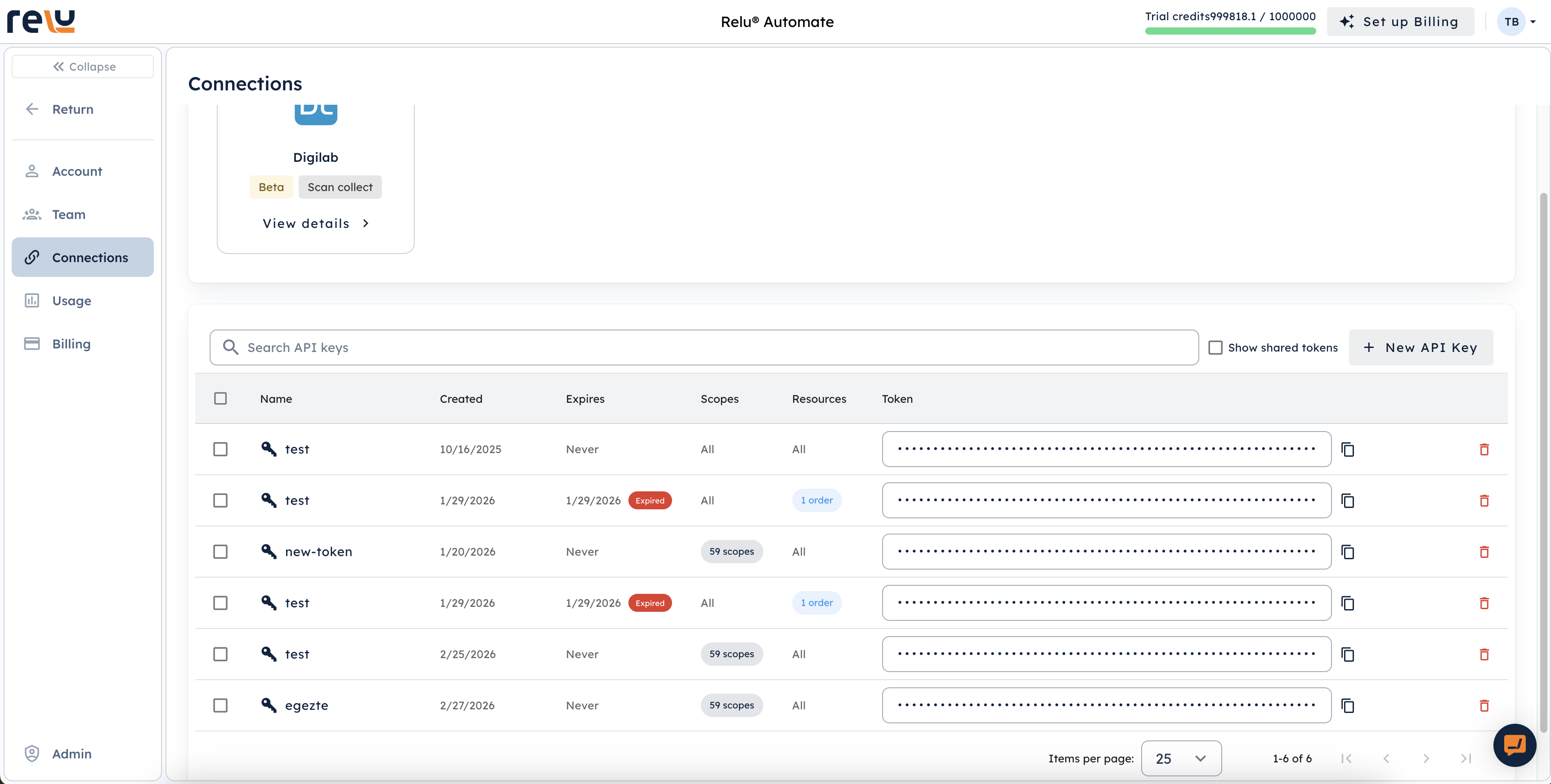Open the Connections section

click(x=83, y=258)
